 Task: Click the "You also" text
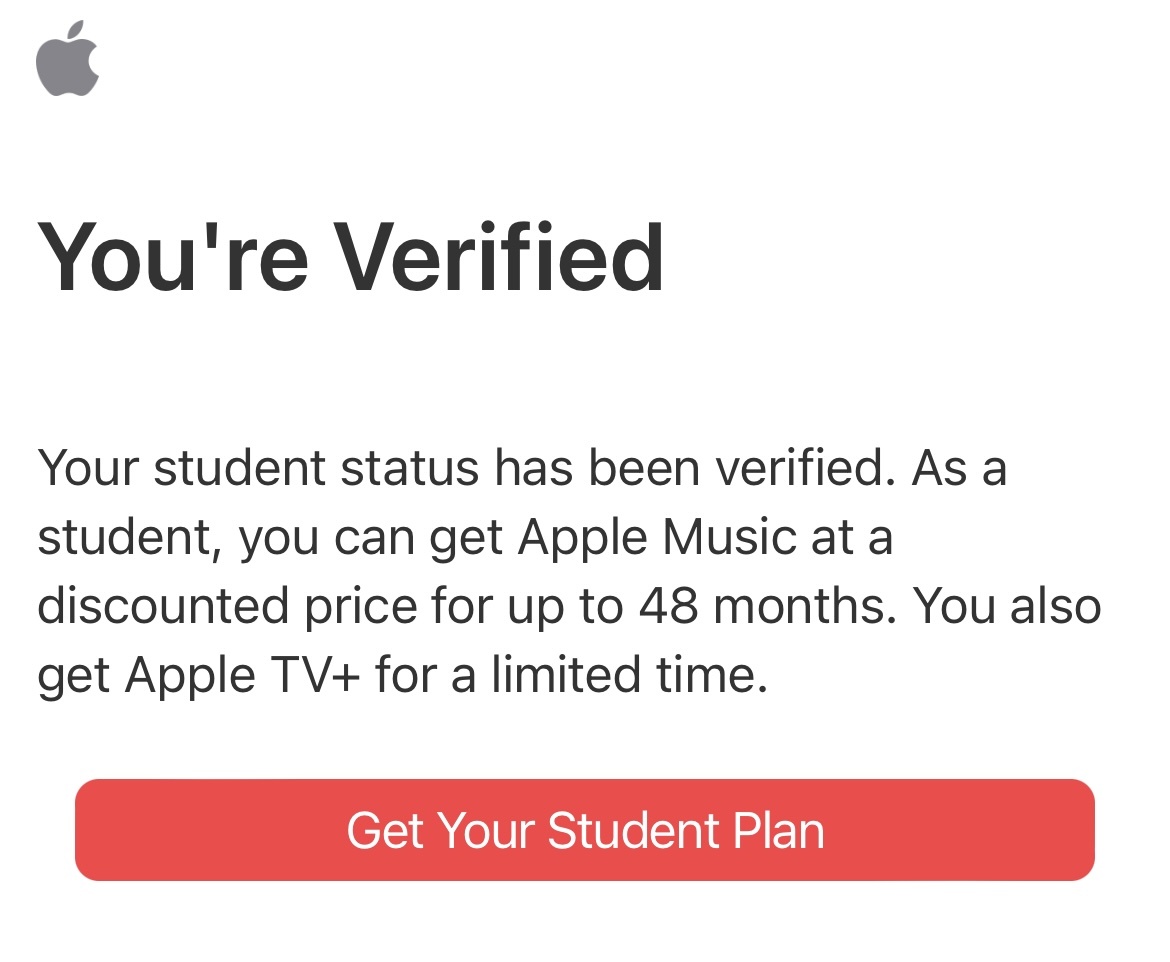1007,607
